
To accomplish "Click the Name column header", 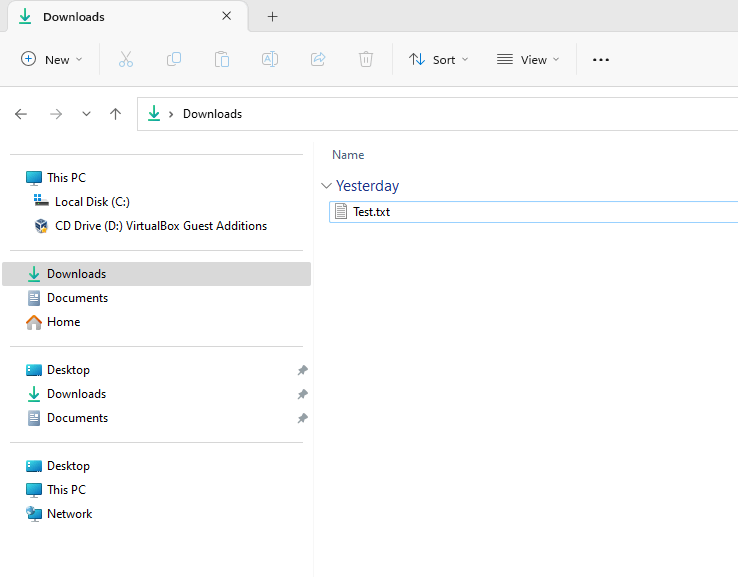I will pos(348,155).
